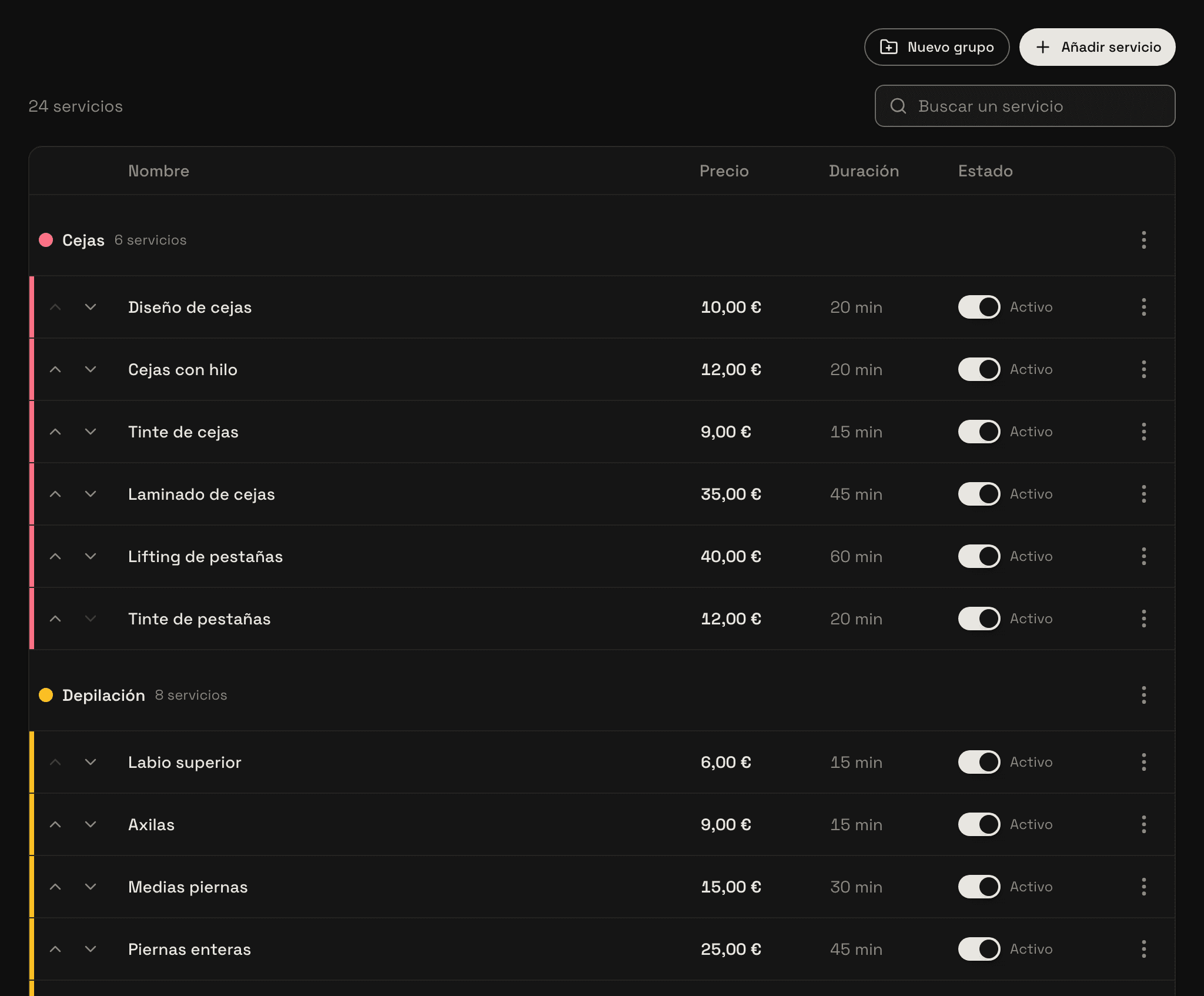The image size is (1204, 996).
Task: Open more options for Diseño de cejas
Action: [1143, 307]
